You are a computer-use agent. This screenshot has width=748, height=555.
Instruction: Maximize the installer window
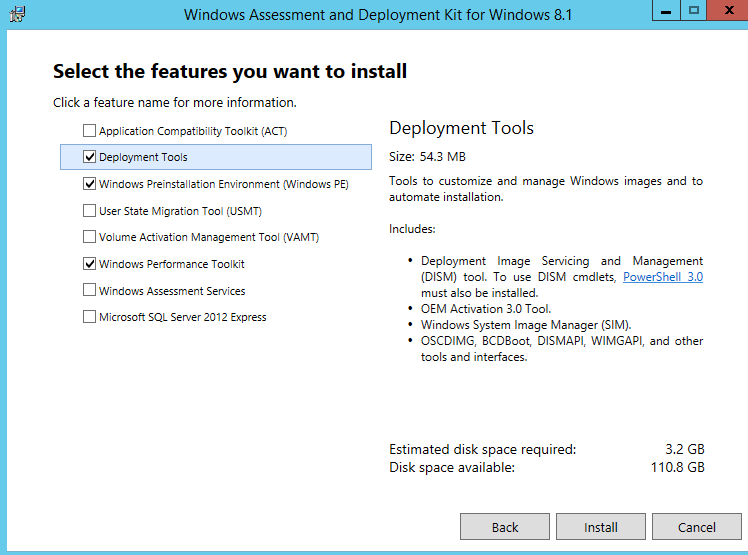692,11
